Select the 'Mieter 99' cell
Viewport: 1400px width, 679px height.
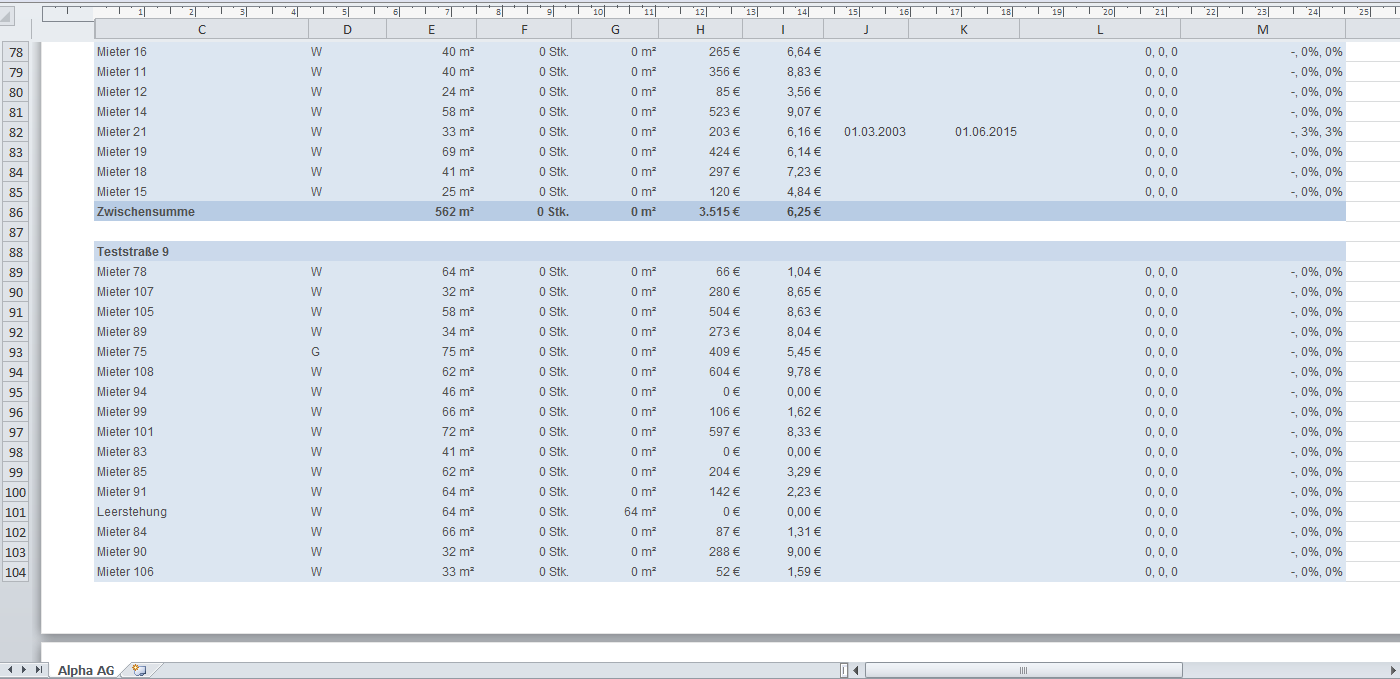point(201,411)
